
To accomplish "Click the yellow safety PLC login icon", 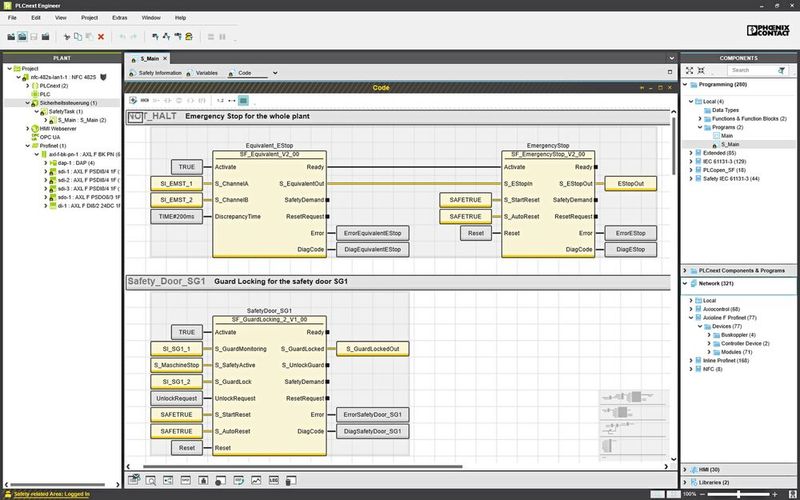I will pyautogui.click(x=189, y=37).
